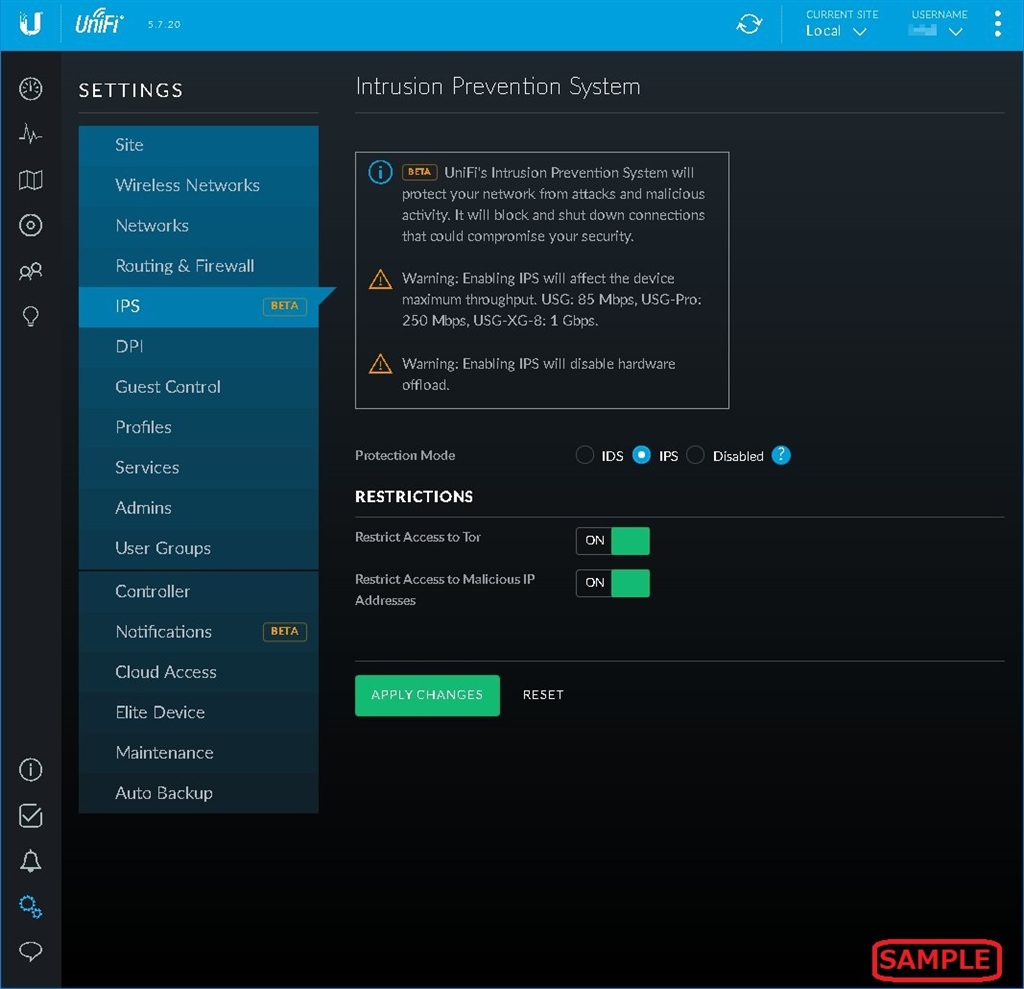Click the Intrusion Prevention System heading
The width and height of the screenshot is (1024, 989).
point(498,87)
